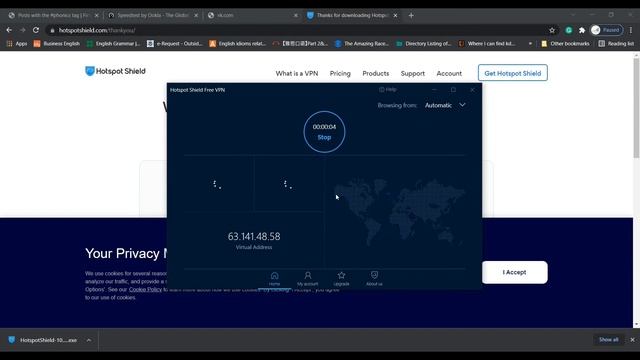This screenshot has height=360, width=640.
Task: Go forward in Chrome
Action: click(22, 30)
